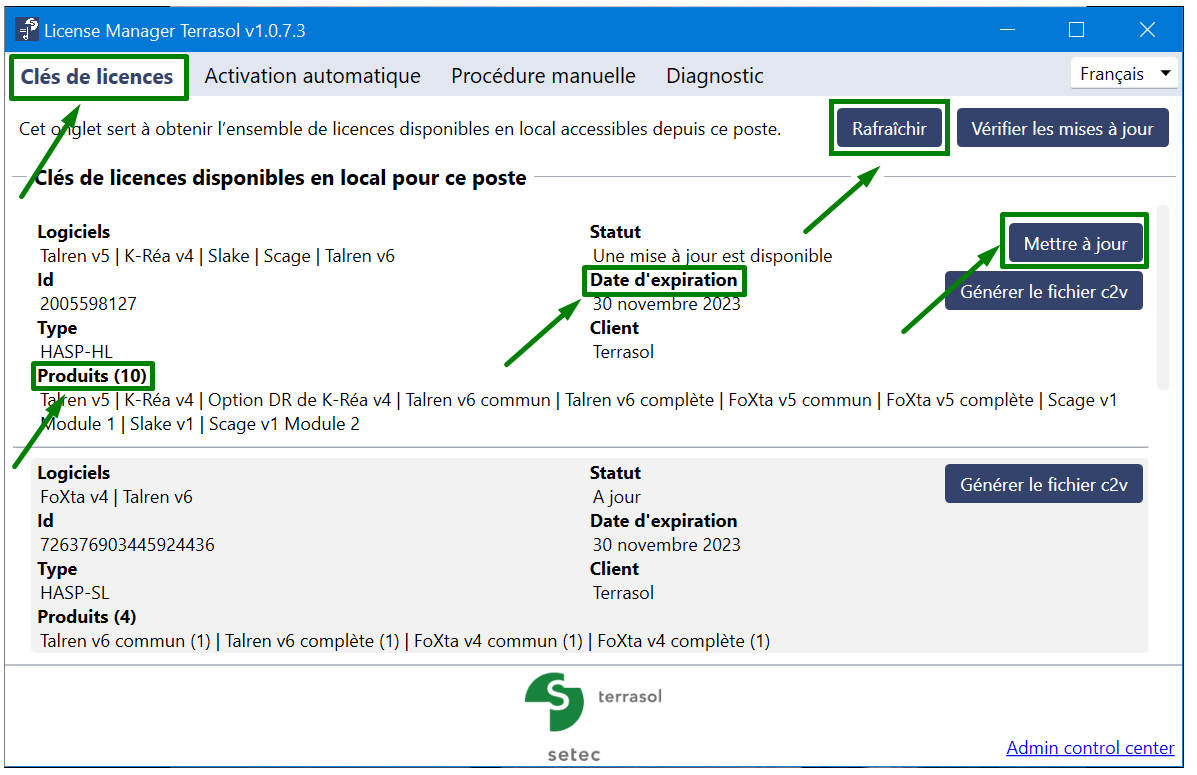Click the Rafraîchir button
Screen dimensions: 1197x775
[889, 129]
